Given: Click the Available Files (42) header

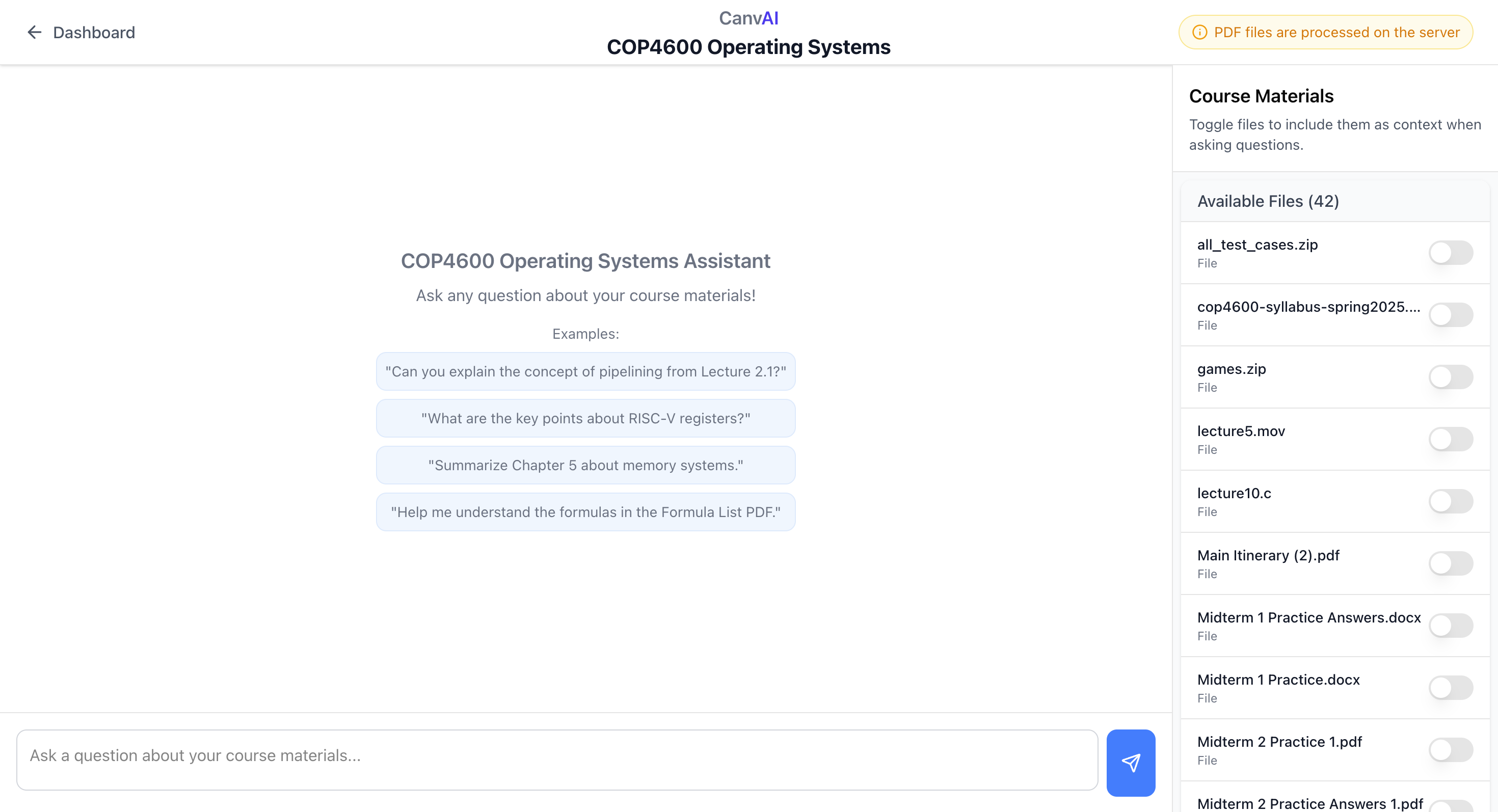Looking at the screenshot, I should pyautogui.click(x=1267, y=201).
